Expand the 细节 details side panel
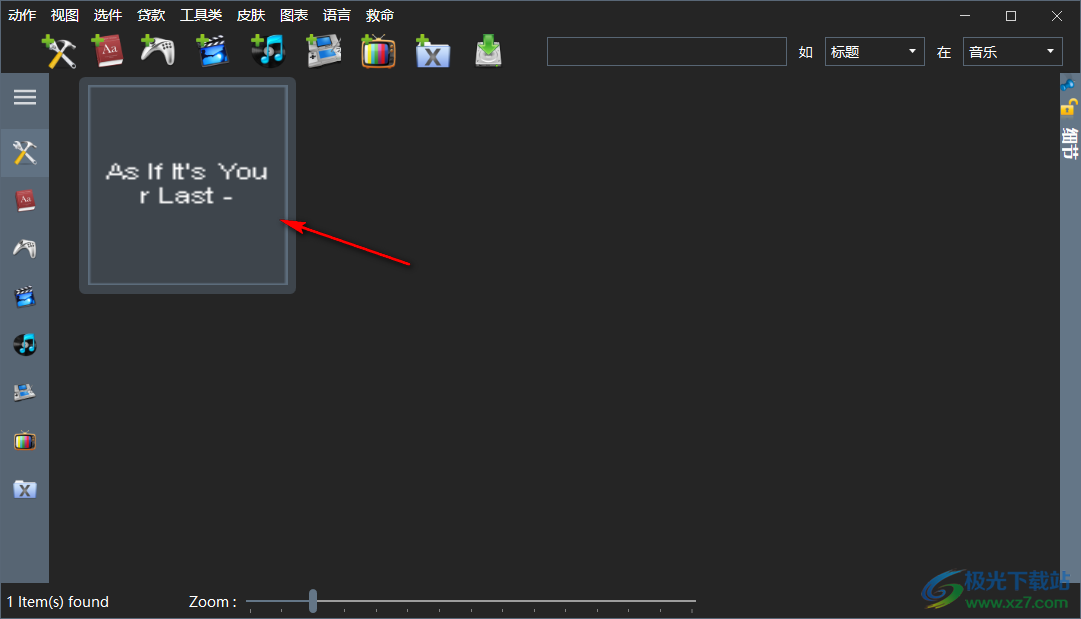The width and height of the screenshot is (1081, 619). pyautogui.click(x=1069, y=143)
